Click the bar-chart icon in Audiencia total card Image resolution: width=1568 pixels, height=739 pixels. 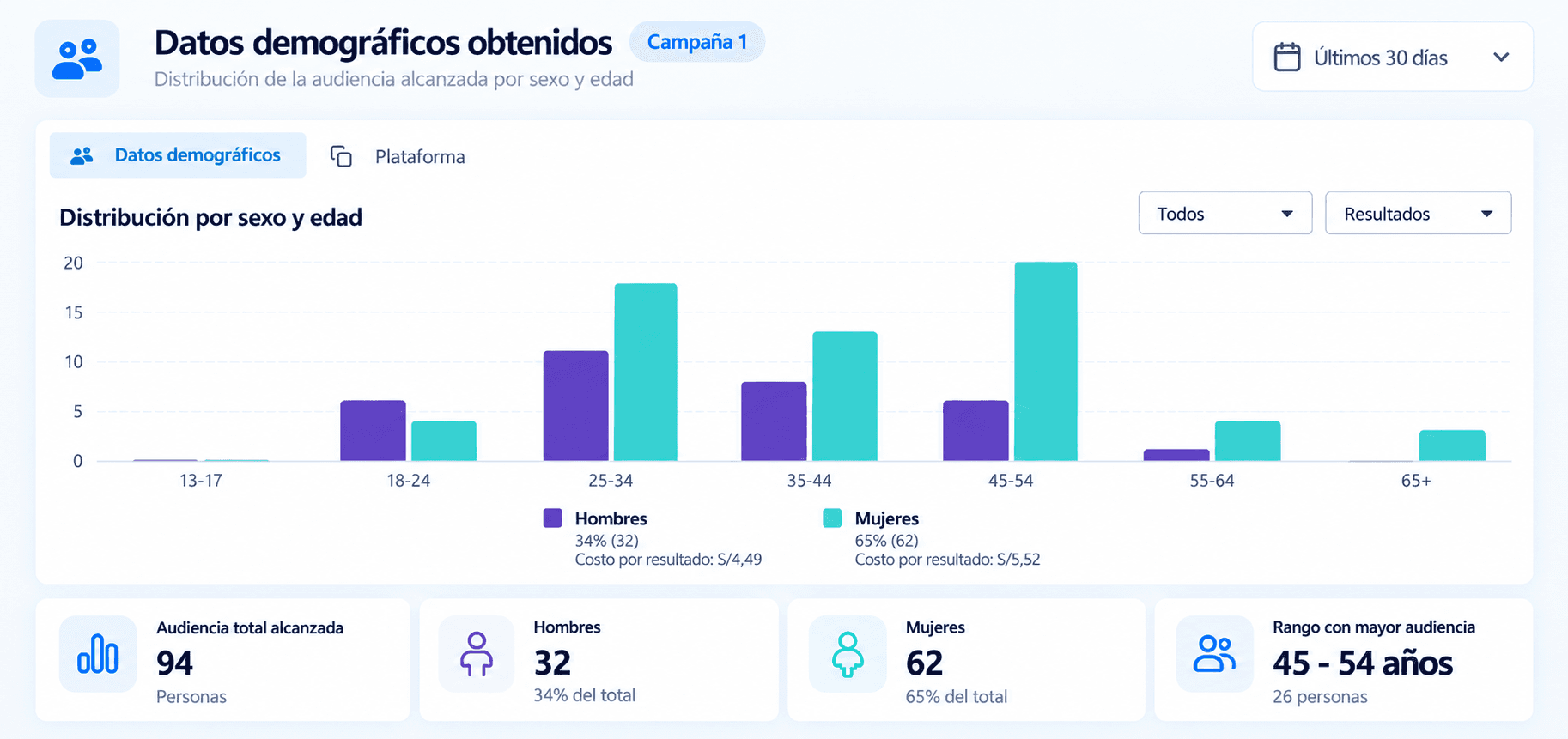tap(98, 654)
